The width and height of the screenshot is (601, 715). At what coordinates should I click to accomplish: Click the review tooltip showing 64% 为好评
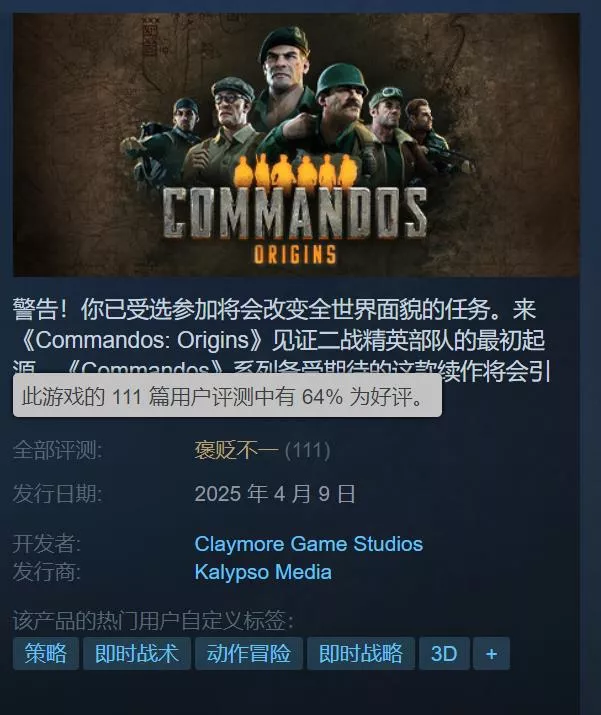tap(227, 395)
